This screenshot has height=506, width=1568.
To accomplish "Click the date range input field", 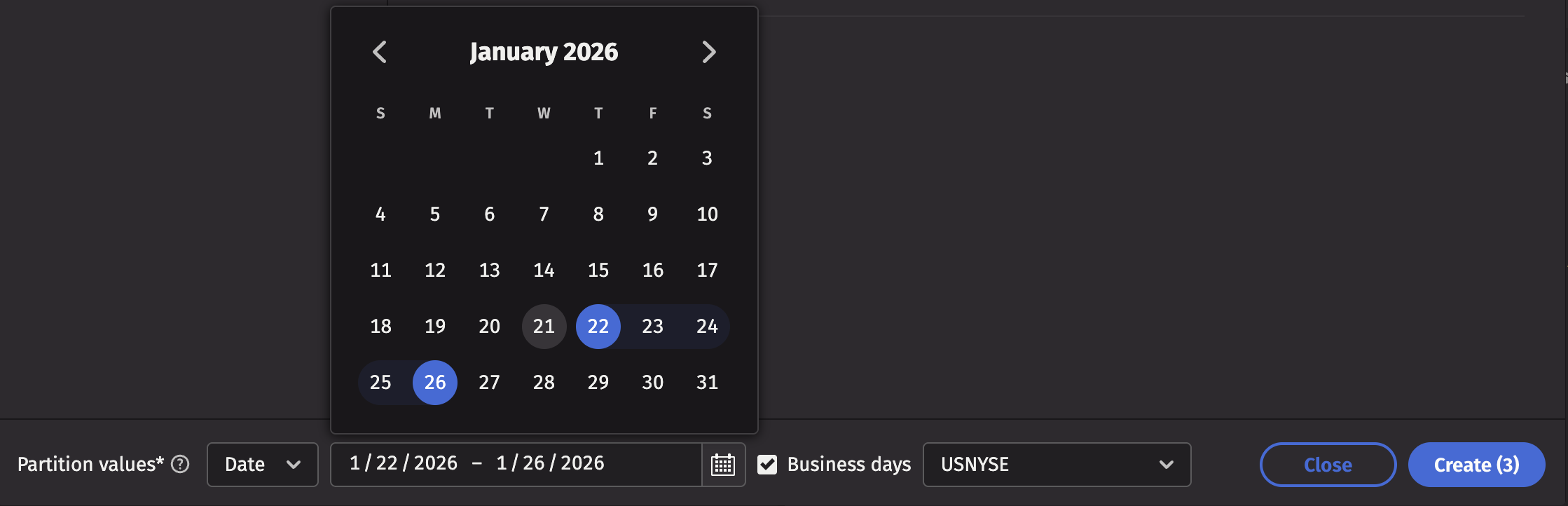I will 515,464.
